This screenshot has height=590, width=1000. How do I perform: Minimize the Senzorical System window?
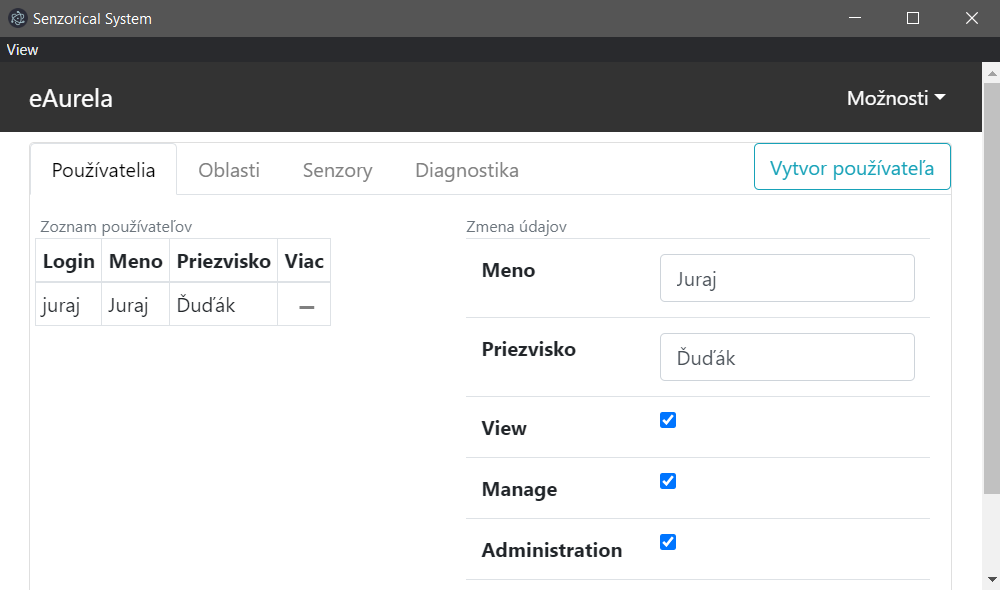855,18
